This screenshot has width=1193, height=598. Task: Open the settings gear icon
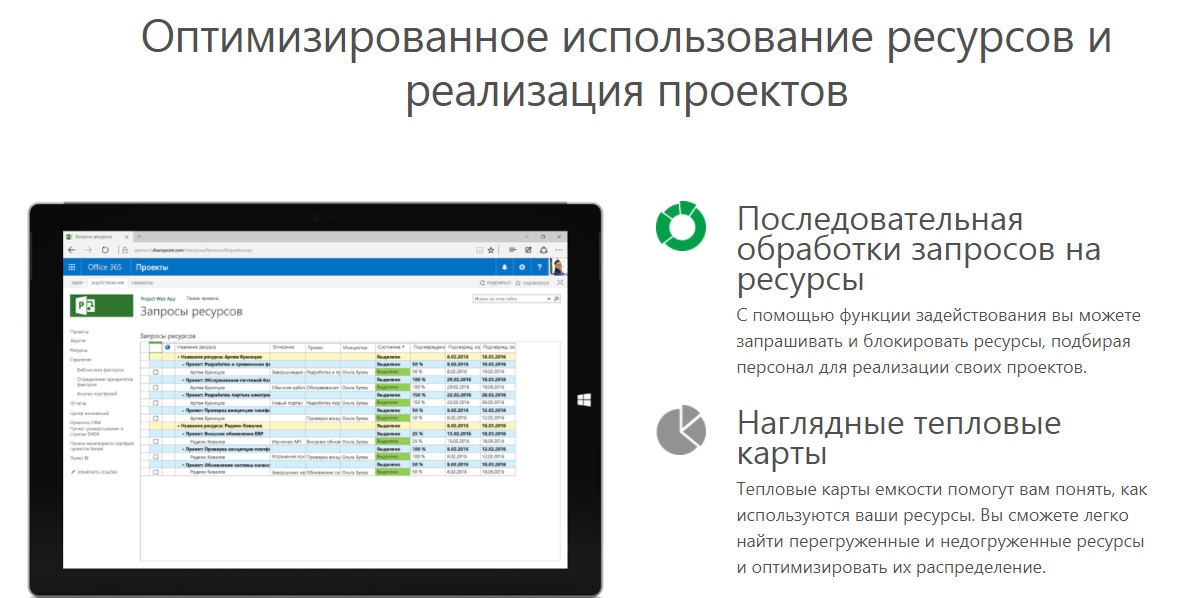pos(521,266)
